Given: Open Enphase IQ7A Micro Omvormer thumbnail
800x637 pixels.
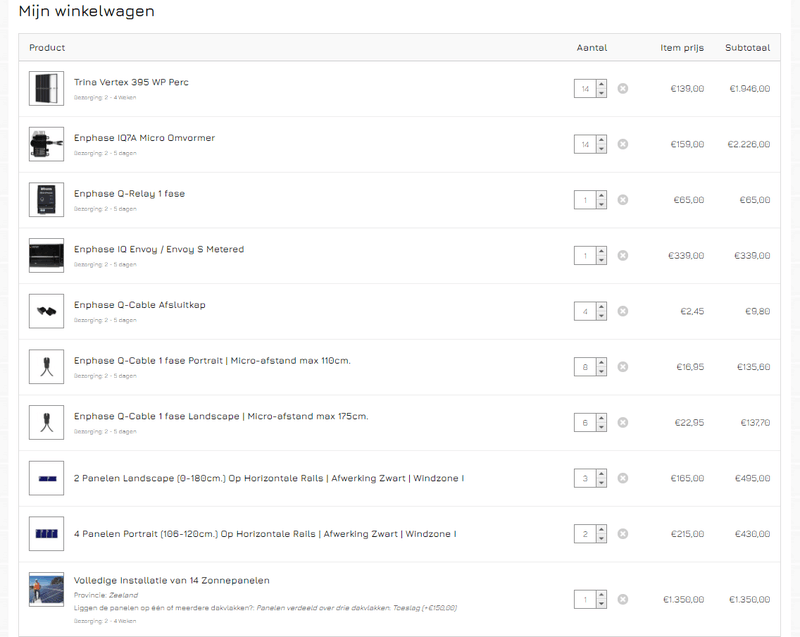Looking at the screenshot, I should tap(46, 144).
